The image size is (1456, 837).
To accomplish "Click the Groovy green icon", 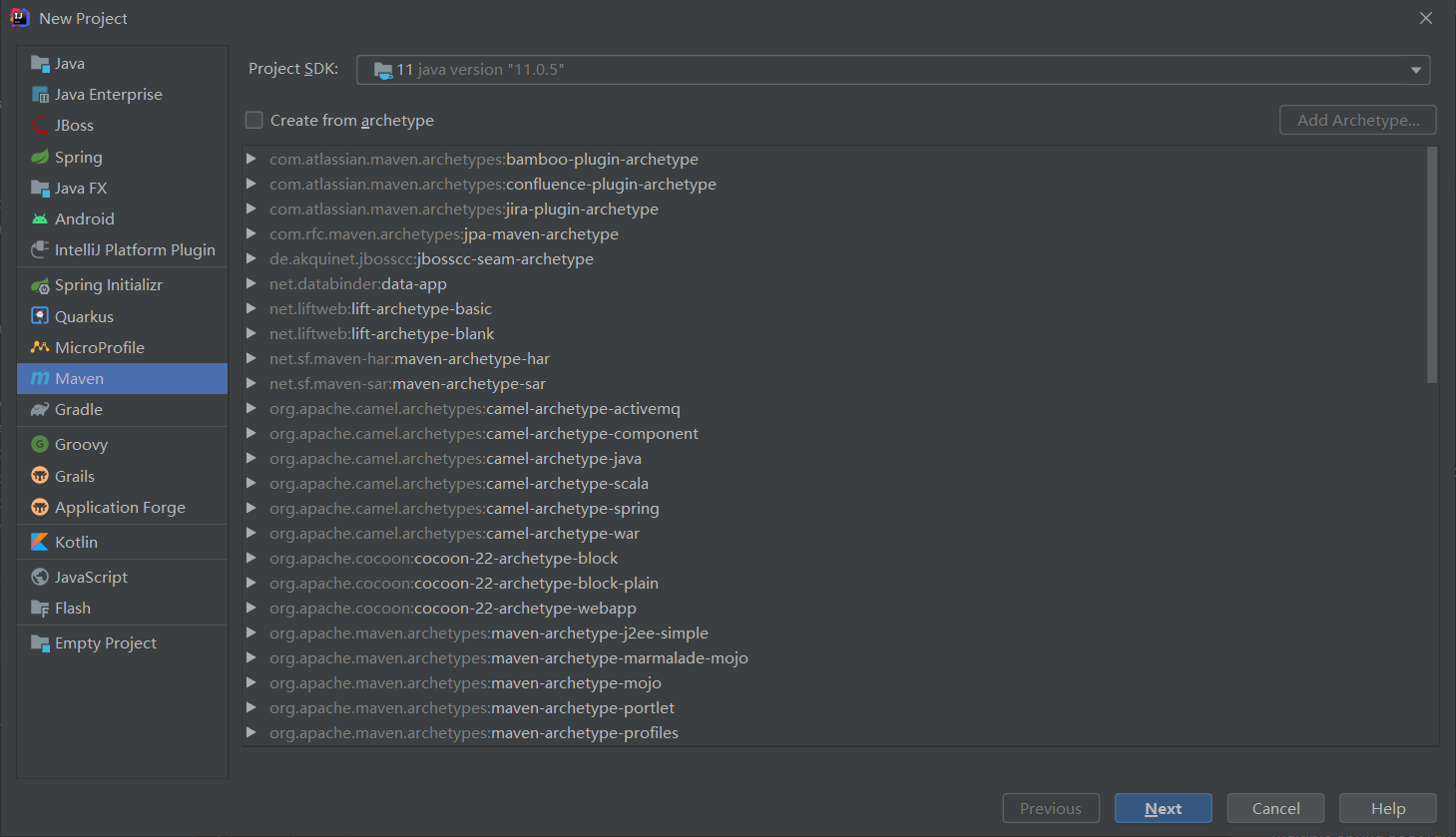I will coord(40,444).
